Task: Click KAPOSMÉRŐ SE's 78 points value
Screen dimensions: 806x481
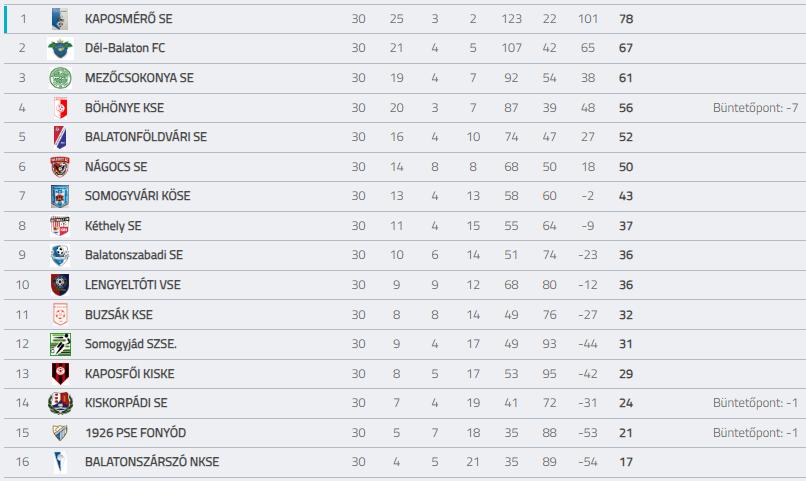Action: [x=626, y=19]
